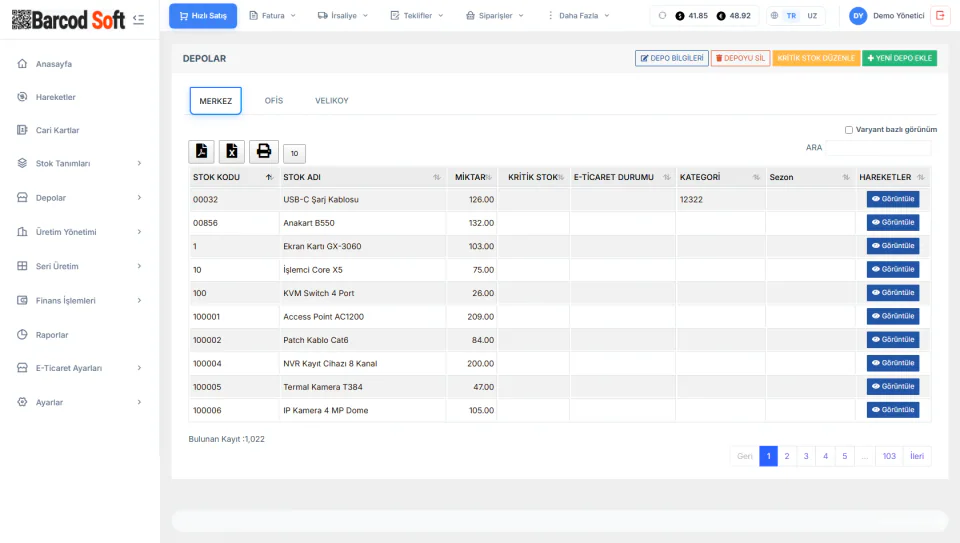Switch to the OFİS warehouse tab
The width and height of the screenshot is (960, 543).
pyautogui.click(x=274, y=100)
